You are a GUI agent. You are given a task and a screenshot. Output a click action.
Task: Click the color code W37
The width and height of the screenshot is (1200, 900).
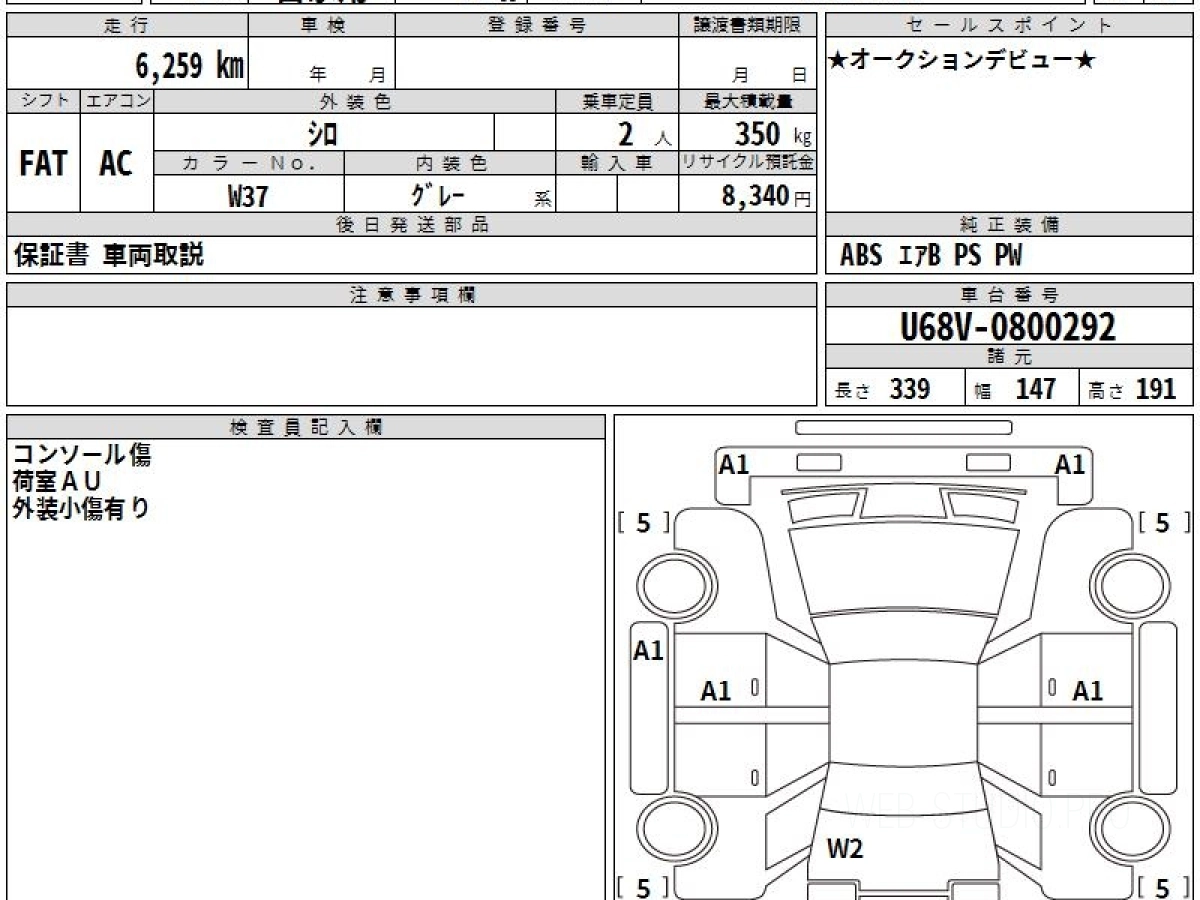[248, 196]
